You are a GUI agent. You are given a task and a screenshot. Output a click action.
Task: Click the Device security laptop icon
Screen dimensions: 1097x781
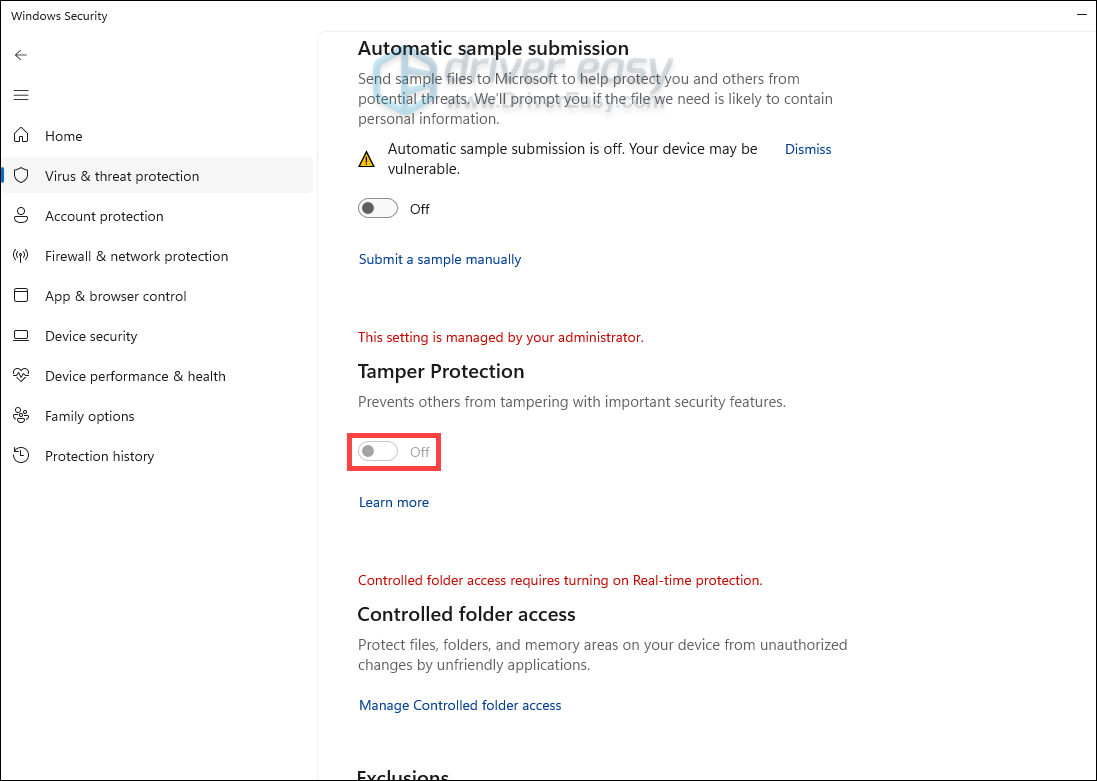(21, 336)
